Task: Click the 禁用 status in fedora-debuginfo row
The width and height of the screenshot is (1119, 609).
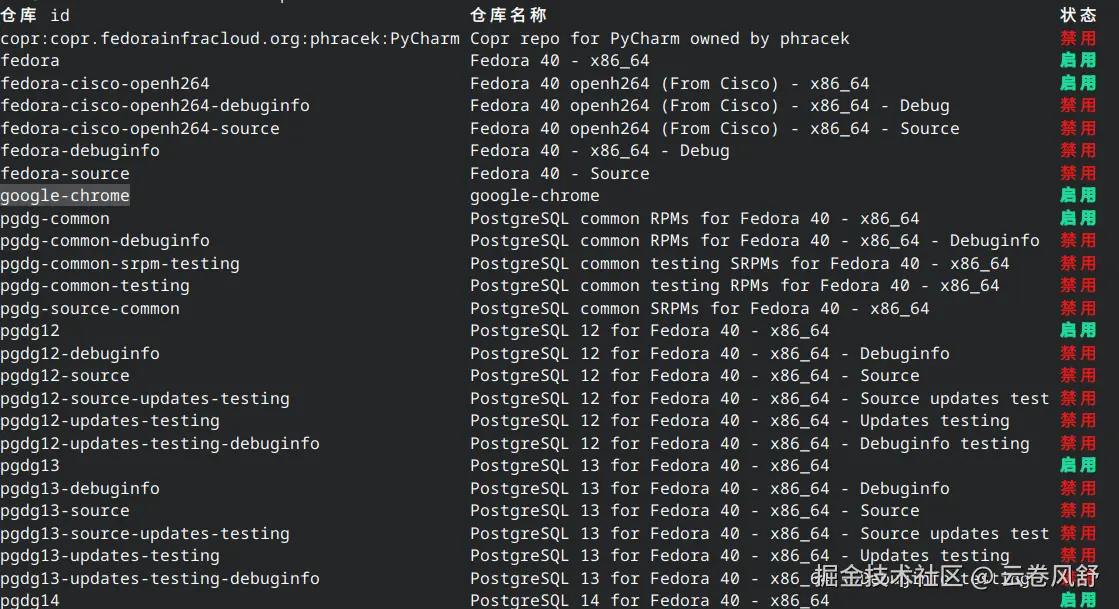Action: [1078, 150]
